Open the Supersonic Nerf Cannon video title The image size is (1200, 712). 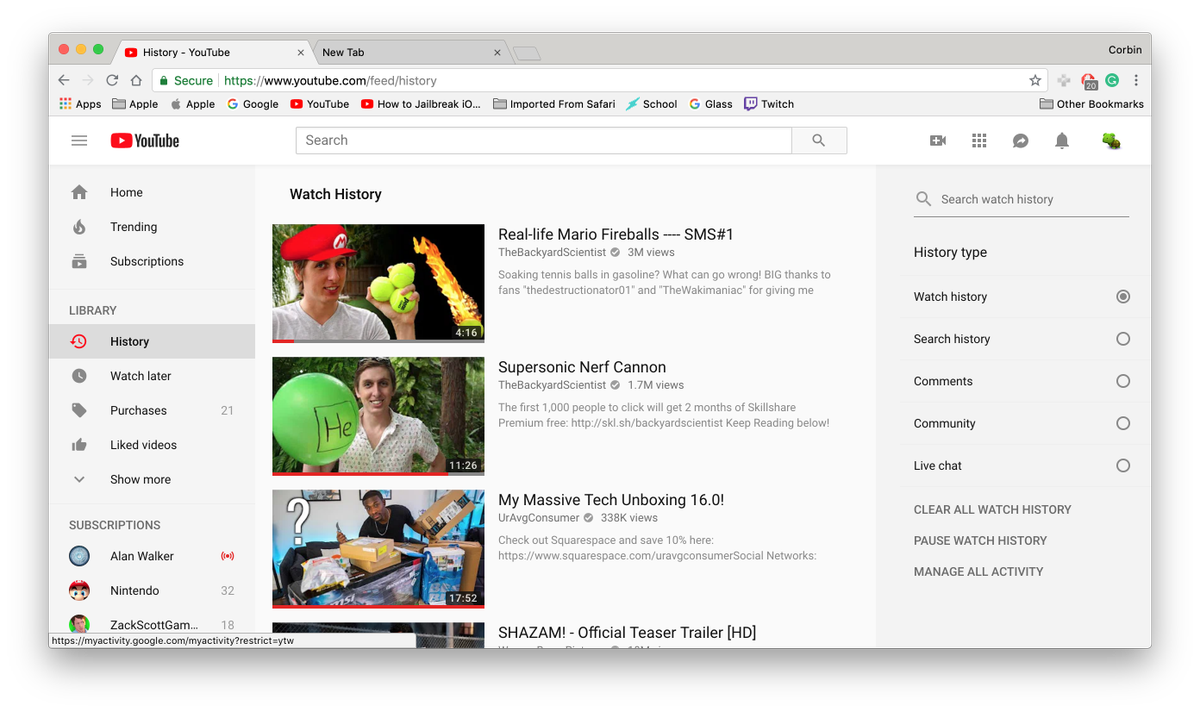(582, 367)
